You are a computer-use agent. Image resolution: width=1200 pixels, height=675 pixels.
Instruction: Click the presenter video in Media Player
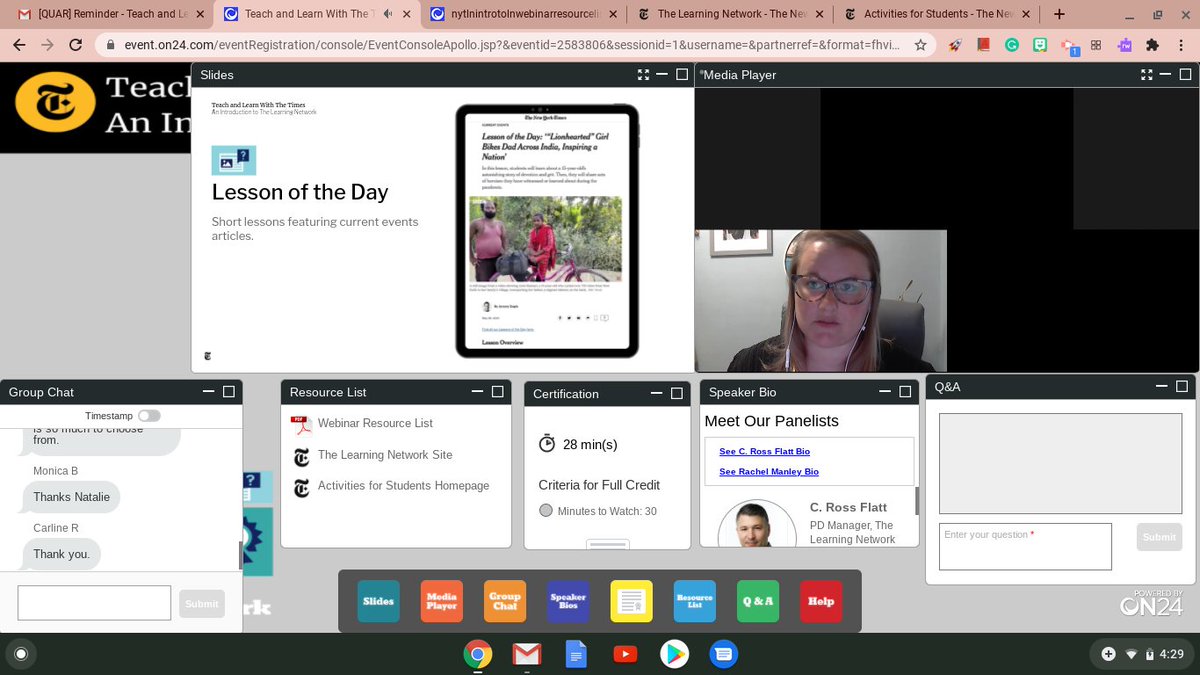tap(821, 301)
